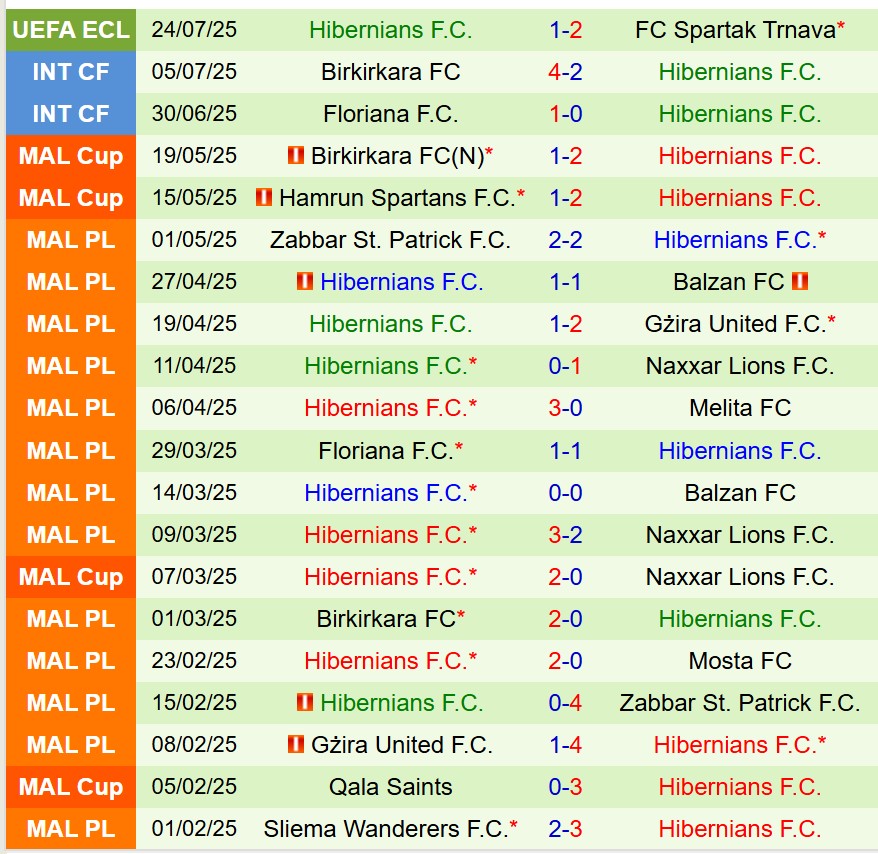Open the UEFA ECL competition label

(71, 30)
